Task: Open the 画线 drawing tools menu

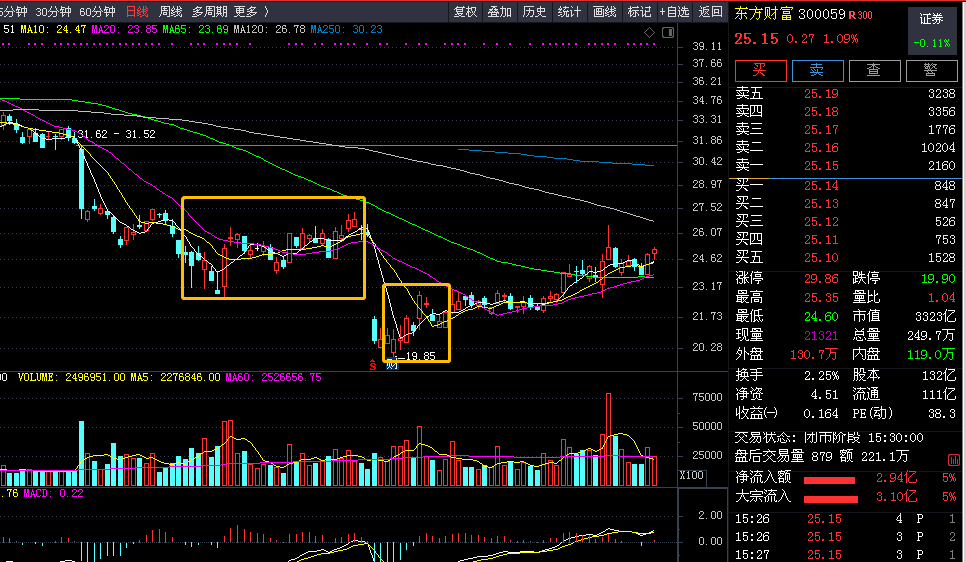Action: click(604, 11)
